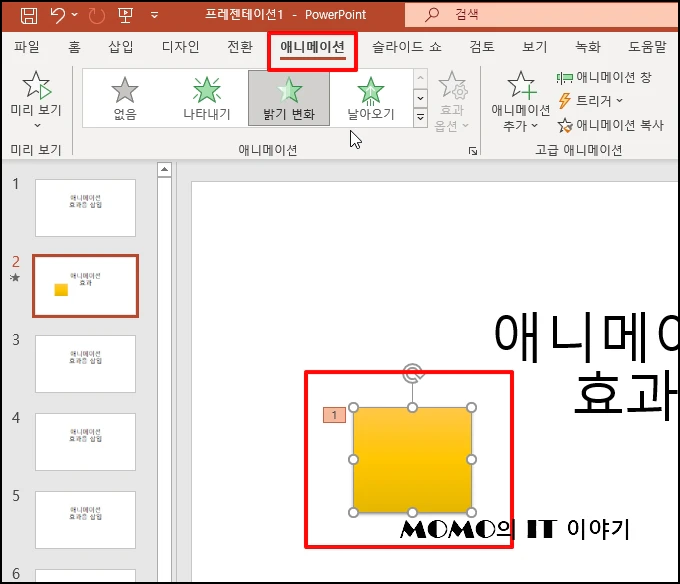Switch to the 삽입 tab
The width and height of the screenshot is (680, 584).
(x=121, y=46)
